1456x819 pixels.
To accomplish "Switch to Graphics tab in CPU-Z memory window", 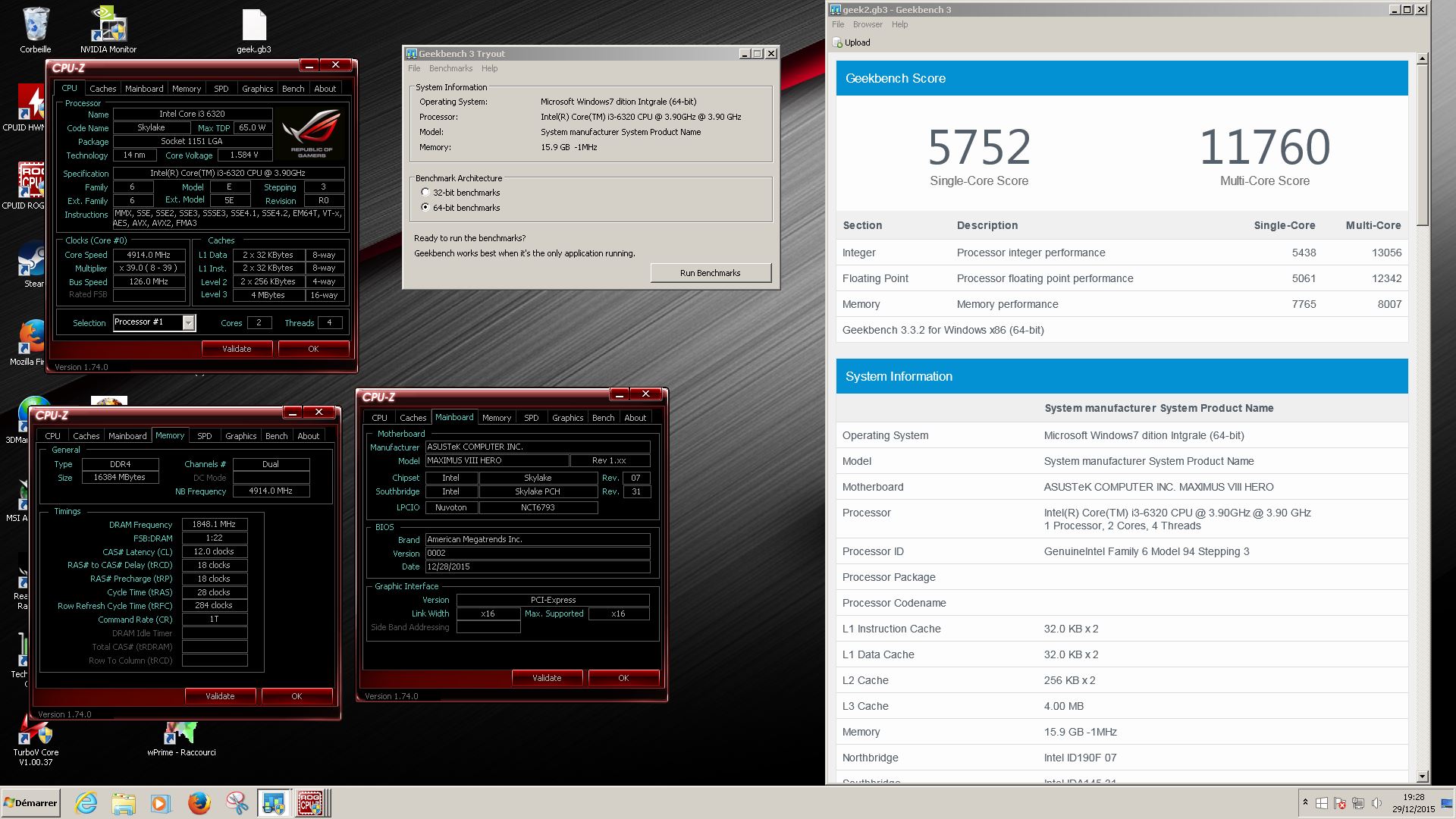I will coord(241,436).
